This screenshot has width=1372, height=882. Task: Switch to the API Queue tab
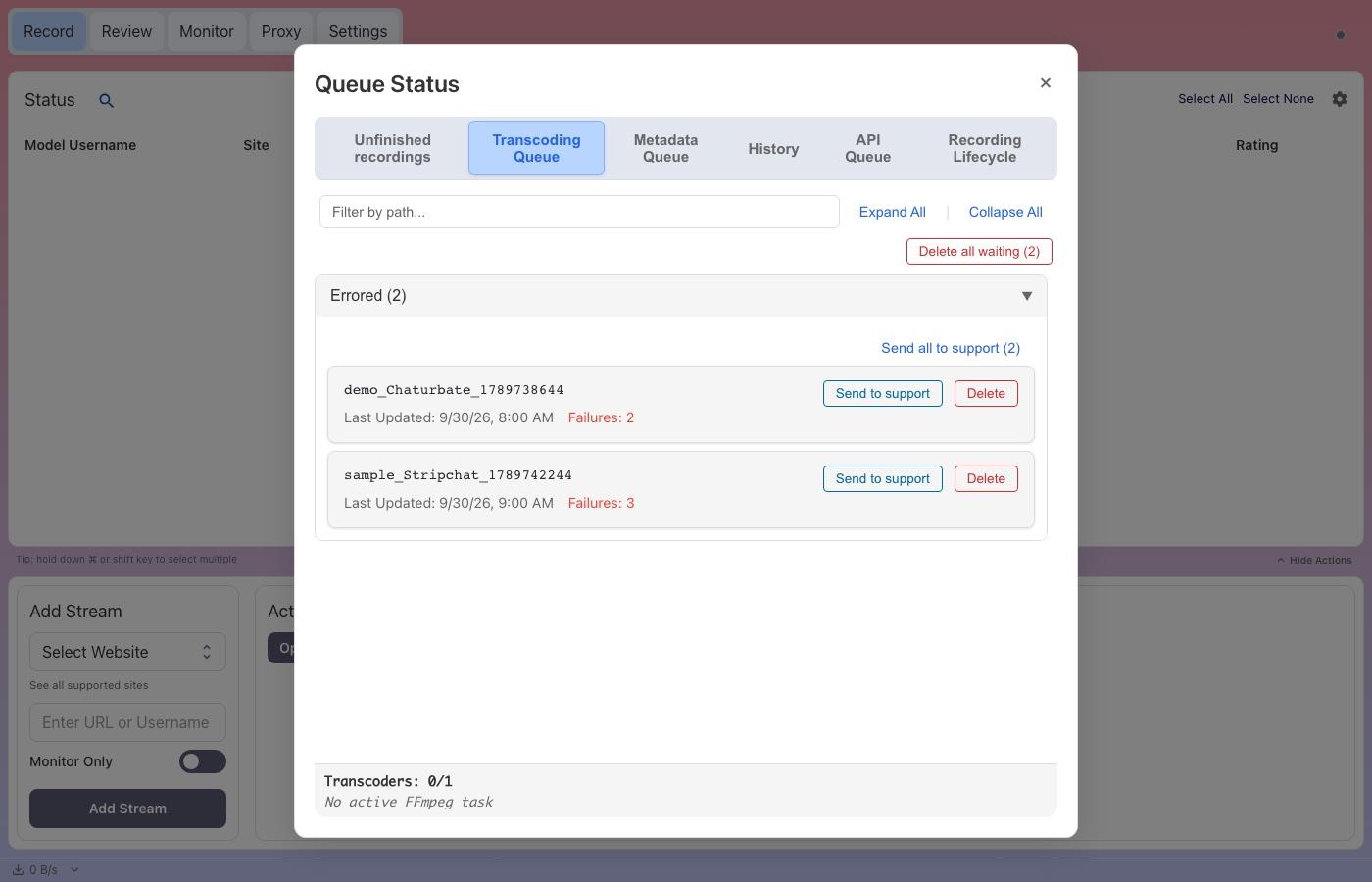pos(868,148)
